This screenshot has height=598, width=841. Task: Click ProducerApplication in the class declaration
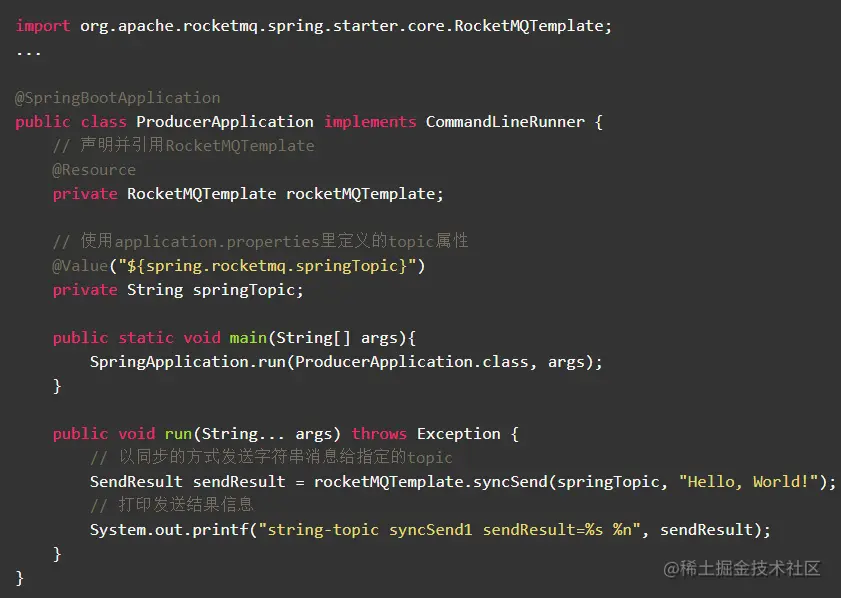[225, 122]
